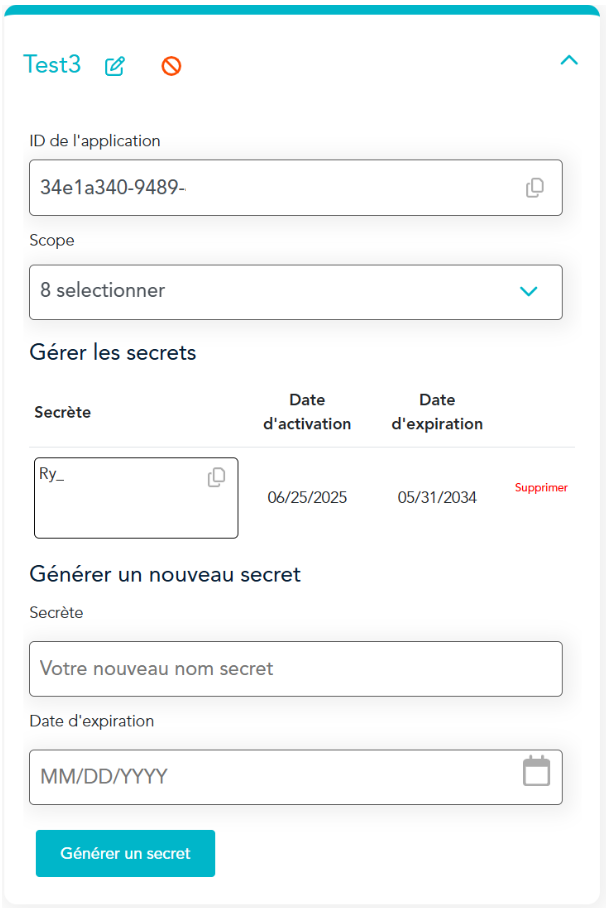The image size is (610, 911).
Task: Open the calendar date picker icon
Action: tap(537, 771)
